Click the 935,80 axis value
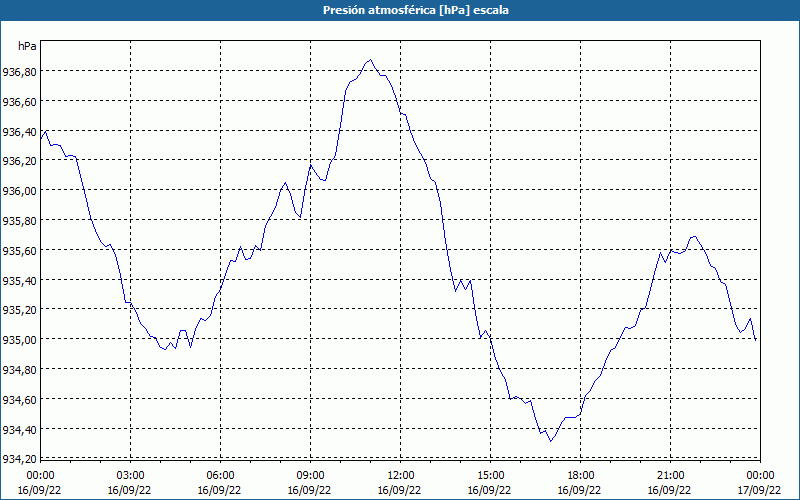Viewport: 800px width, 500px height. point(19,221)
